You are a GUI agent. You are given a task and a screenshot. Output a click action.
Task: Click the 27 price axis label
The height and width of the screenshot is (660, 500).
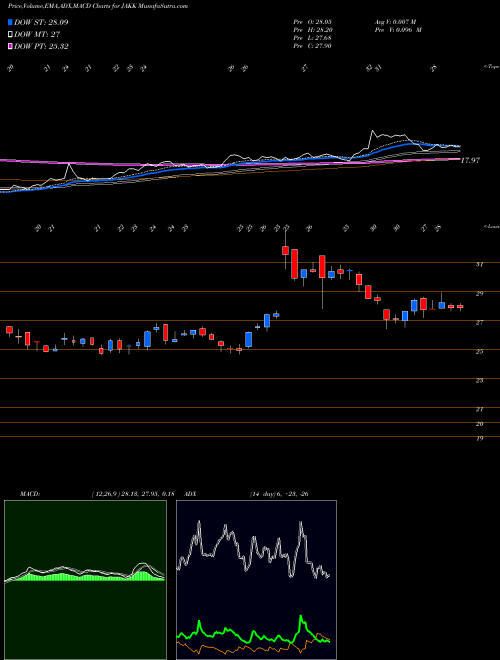click(479, 322)
